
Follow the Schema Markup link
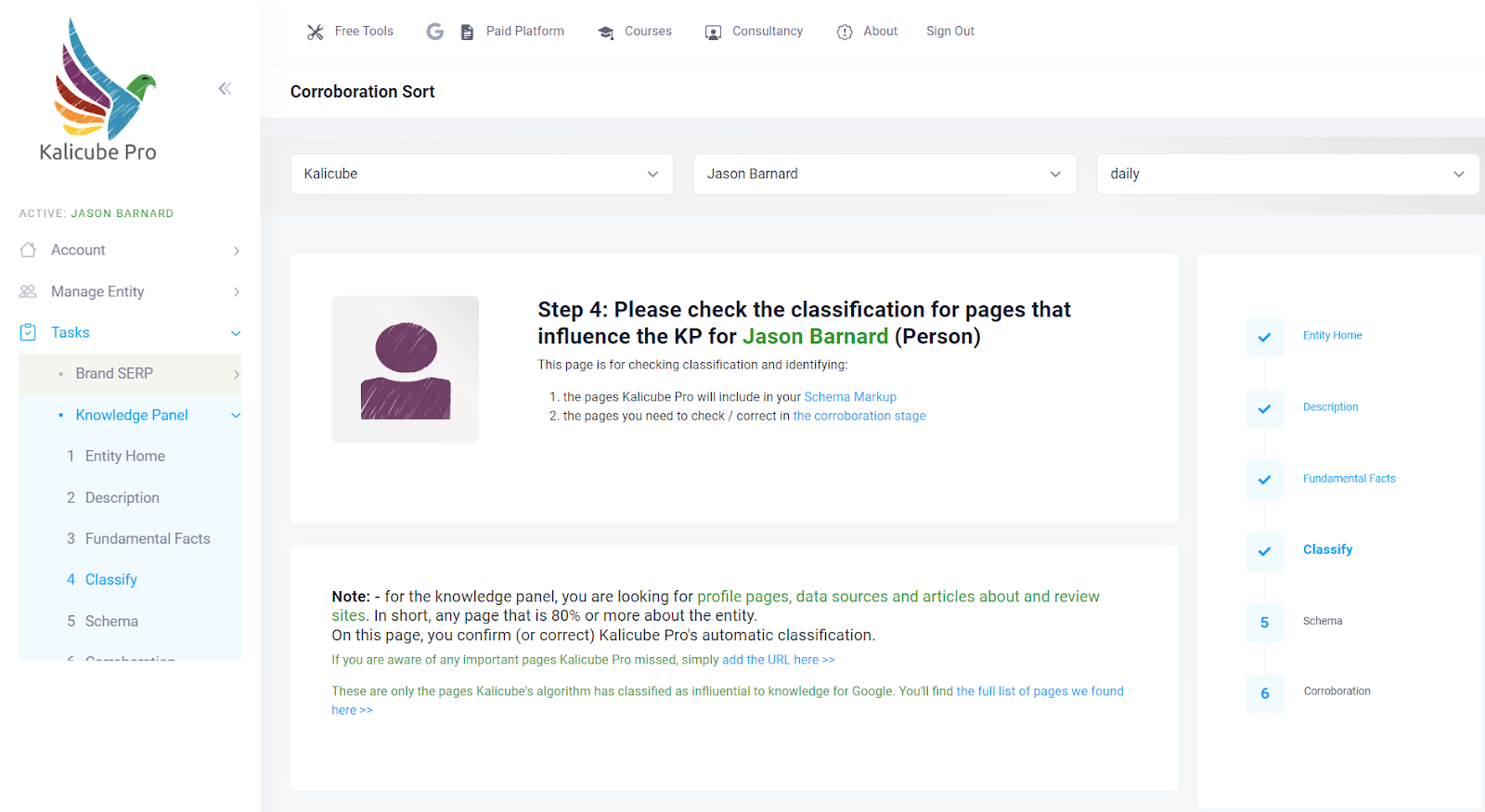850,397
